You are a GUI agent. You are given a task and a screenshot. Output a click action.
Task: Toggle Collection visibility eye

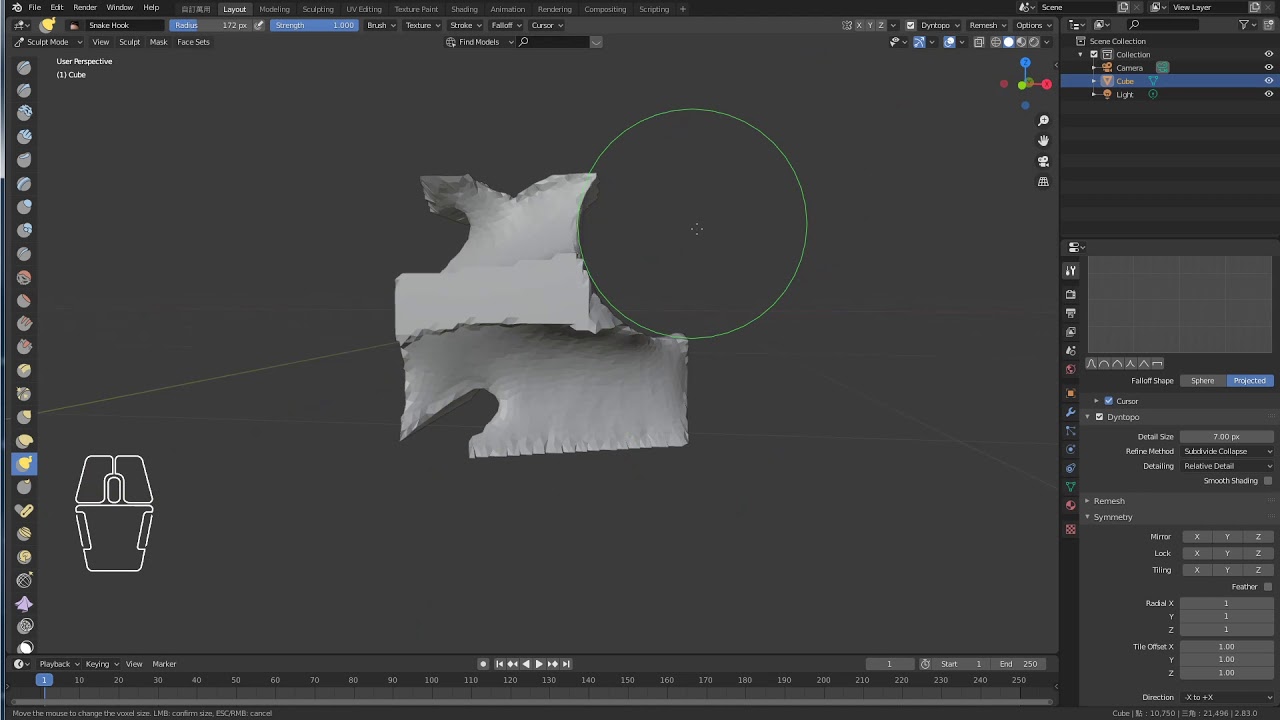1269,54
